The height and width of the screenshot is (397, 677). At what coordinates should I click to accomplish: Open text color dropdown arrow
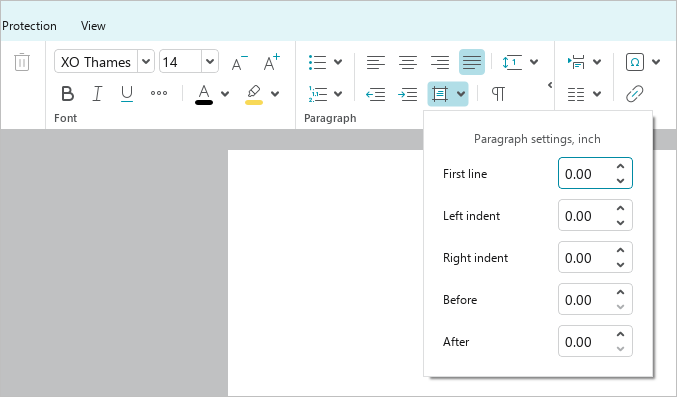point(225,94)
